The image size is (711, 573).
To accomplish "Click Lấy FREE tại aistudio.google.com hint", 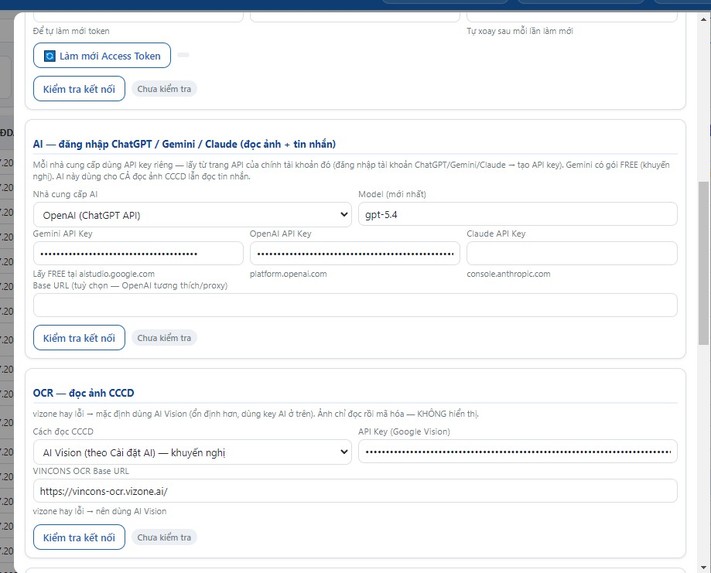I will tap(94, 274).
